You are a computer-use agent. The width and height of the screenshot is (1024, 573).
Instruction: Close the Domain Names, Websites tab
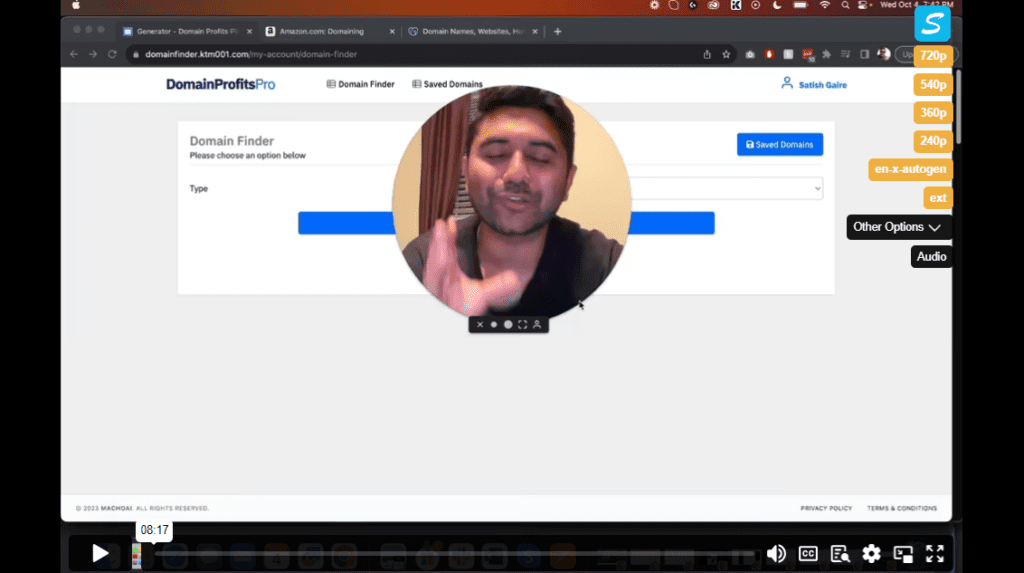pyautogui.click(x=535, y=31)
